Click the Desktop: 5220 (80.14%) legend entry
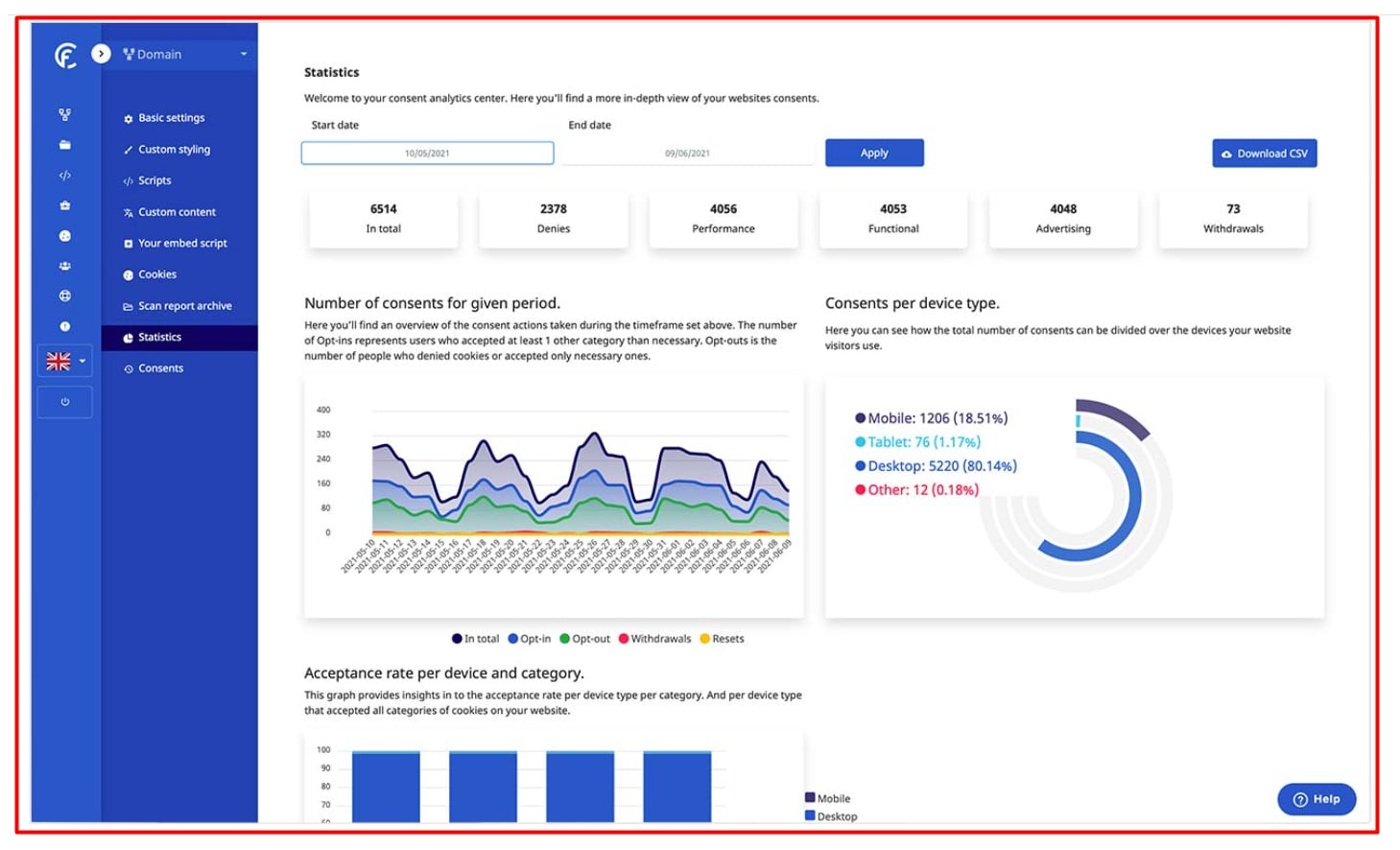This screenshot has height=850, width=1400. pos(937,466)
